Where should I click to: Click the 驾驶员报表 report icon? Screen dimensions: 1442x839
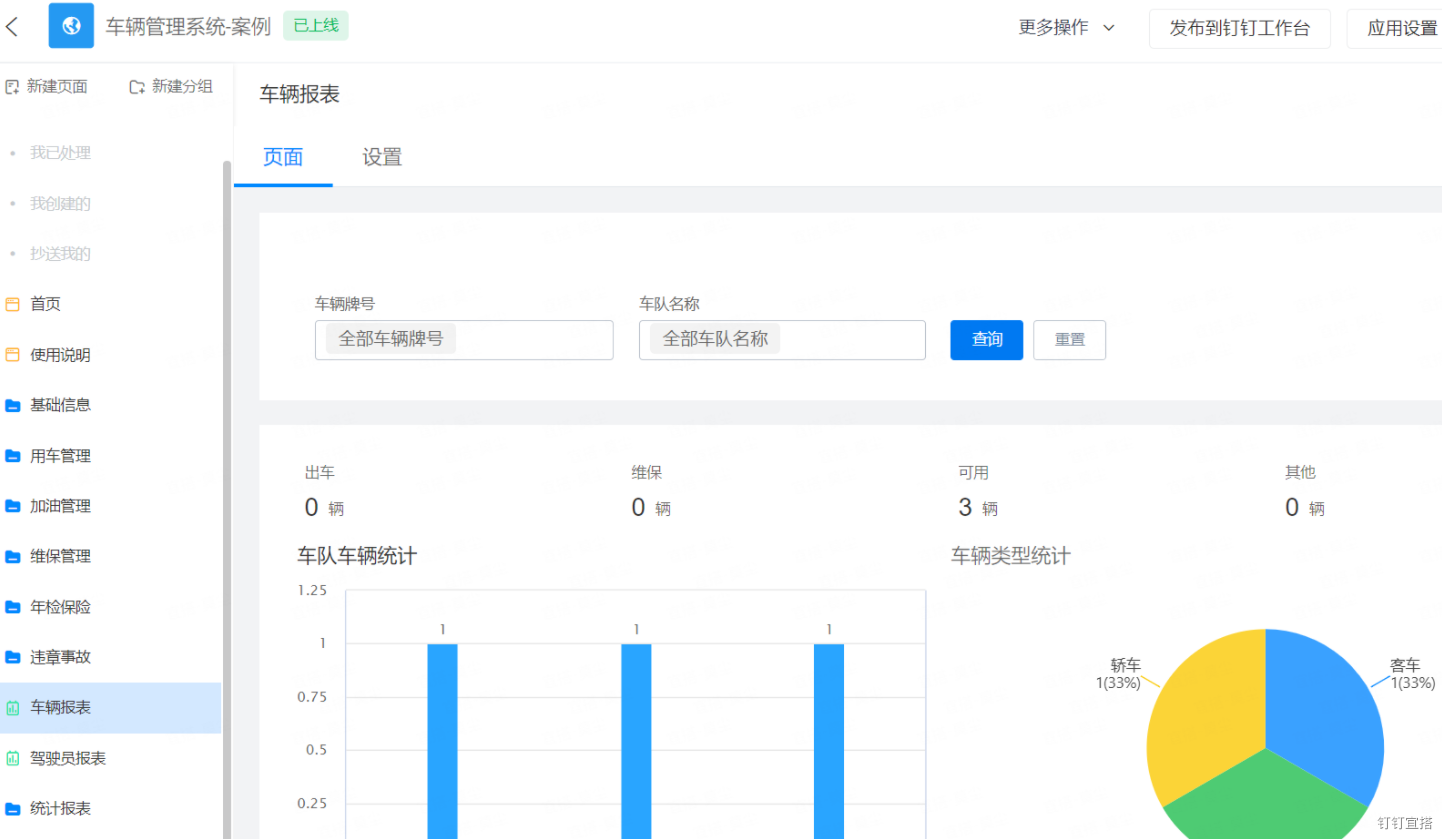(13, 758)
